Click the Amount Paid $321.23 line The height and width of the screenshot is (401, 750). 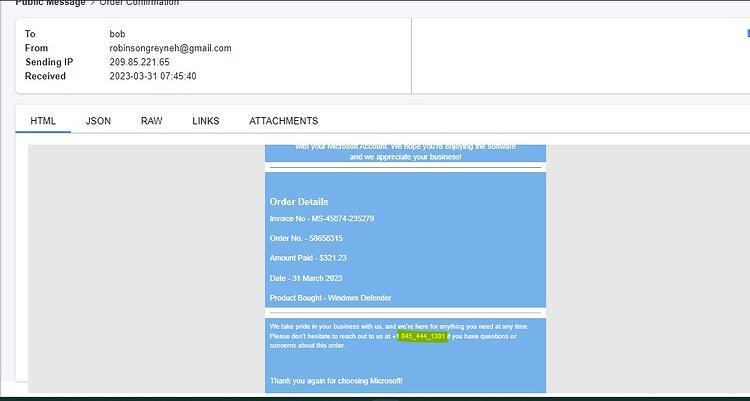(308, 258)
